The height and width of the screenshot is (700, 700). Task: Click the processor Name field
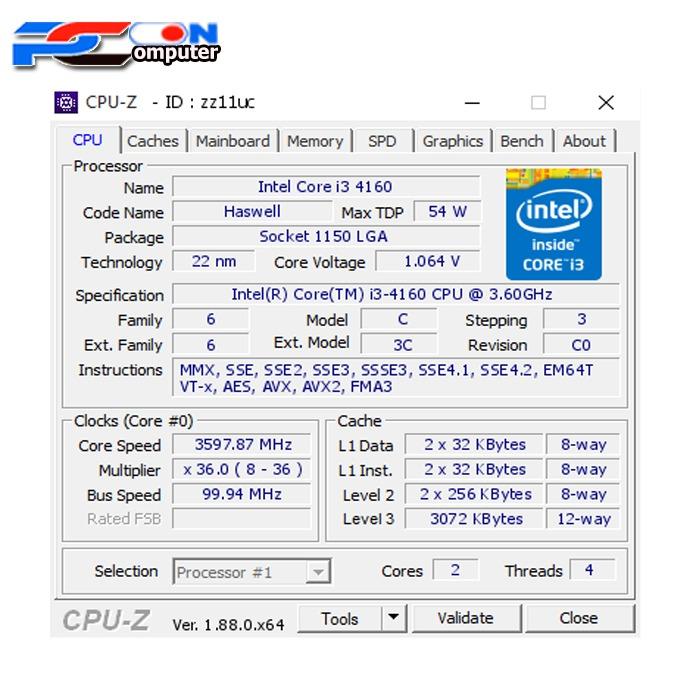[x=325, y=187]
